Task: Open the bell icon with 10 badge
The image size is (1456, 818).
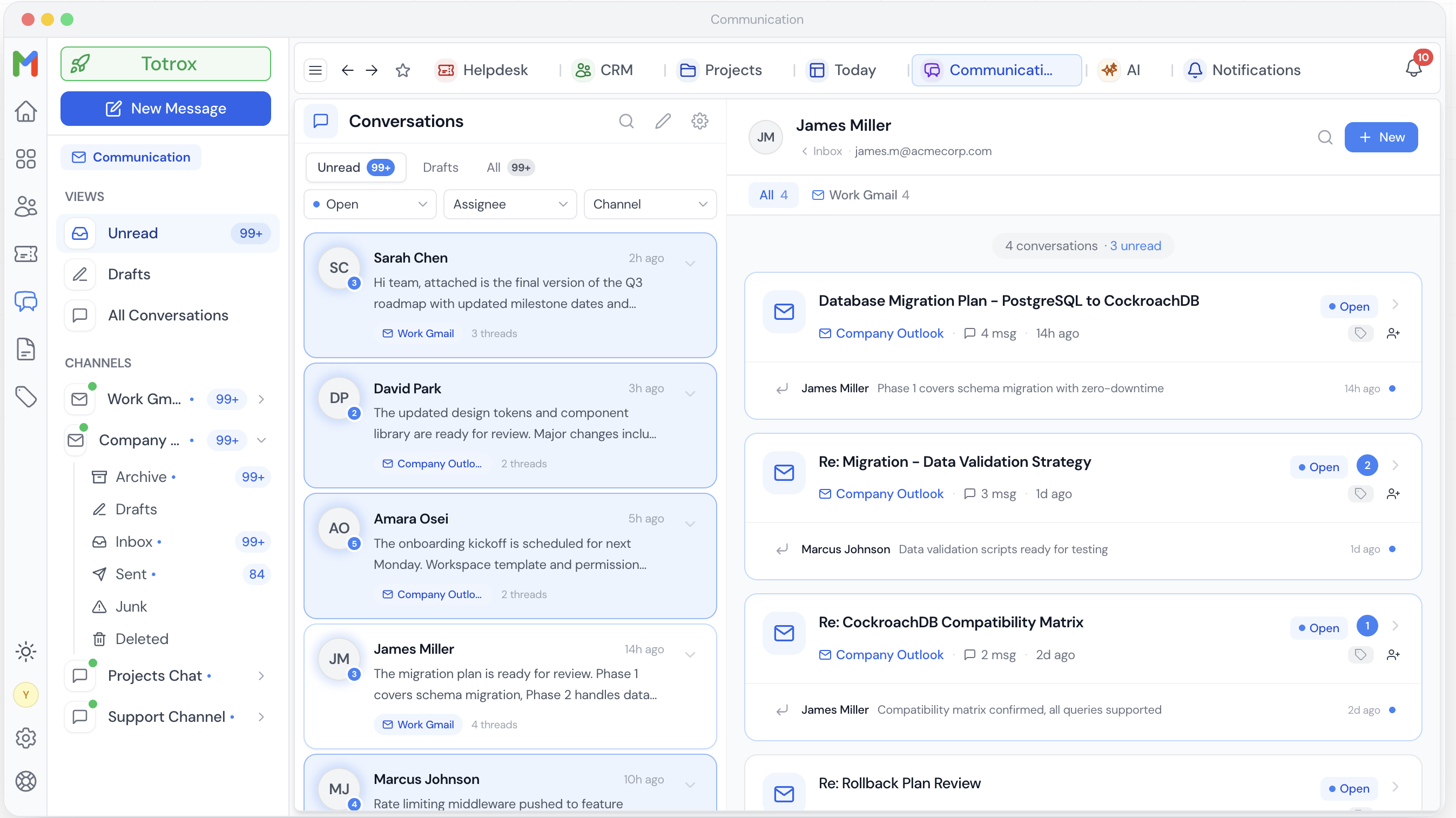Action: (1414, 69)
